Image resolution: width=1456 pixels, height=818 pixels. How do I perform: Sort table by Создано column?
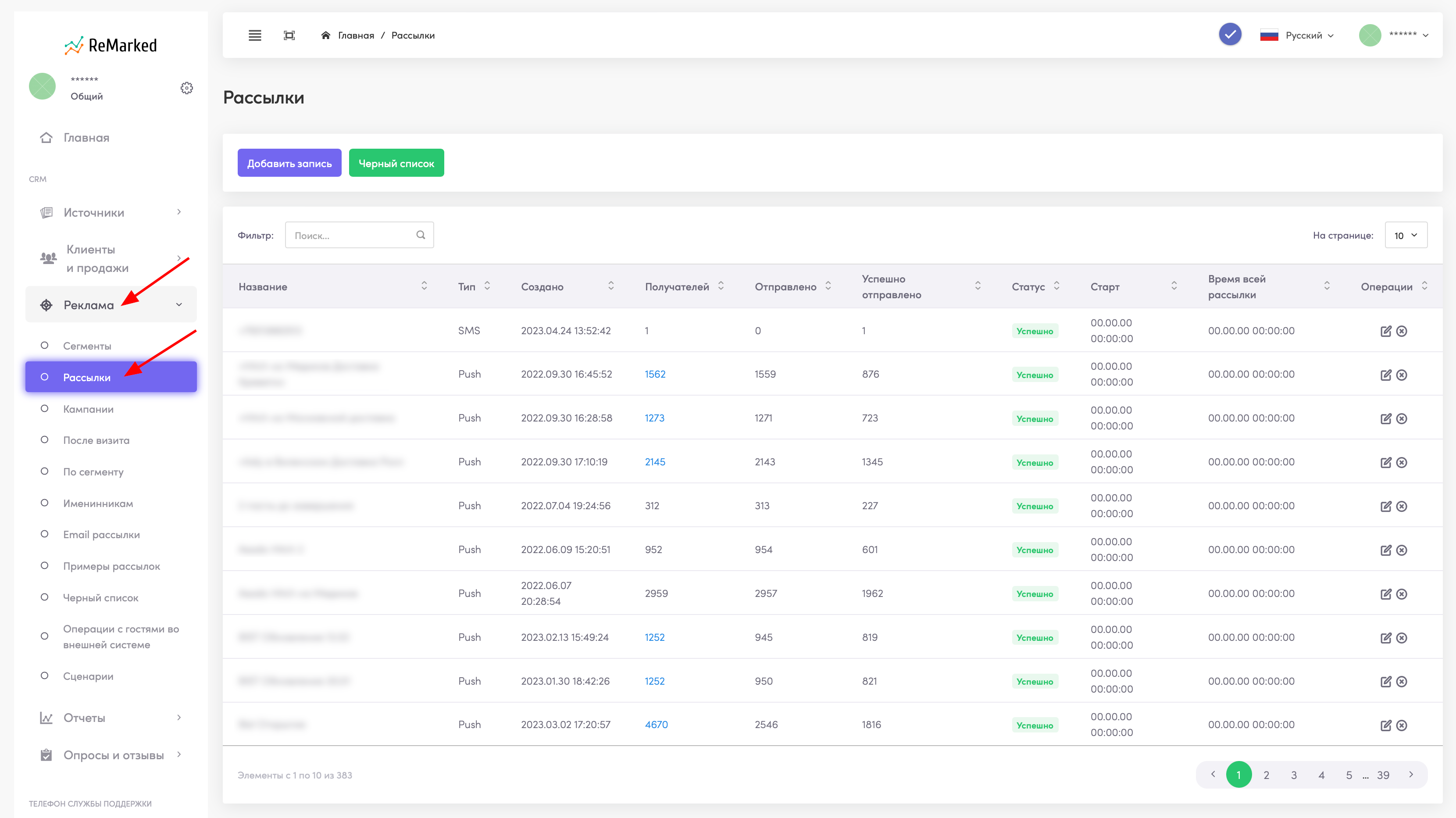click(611, 286)
